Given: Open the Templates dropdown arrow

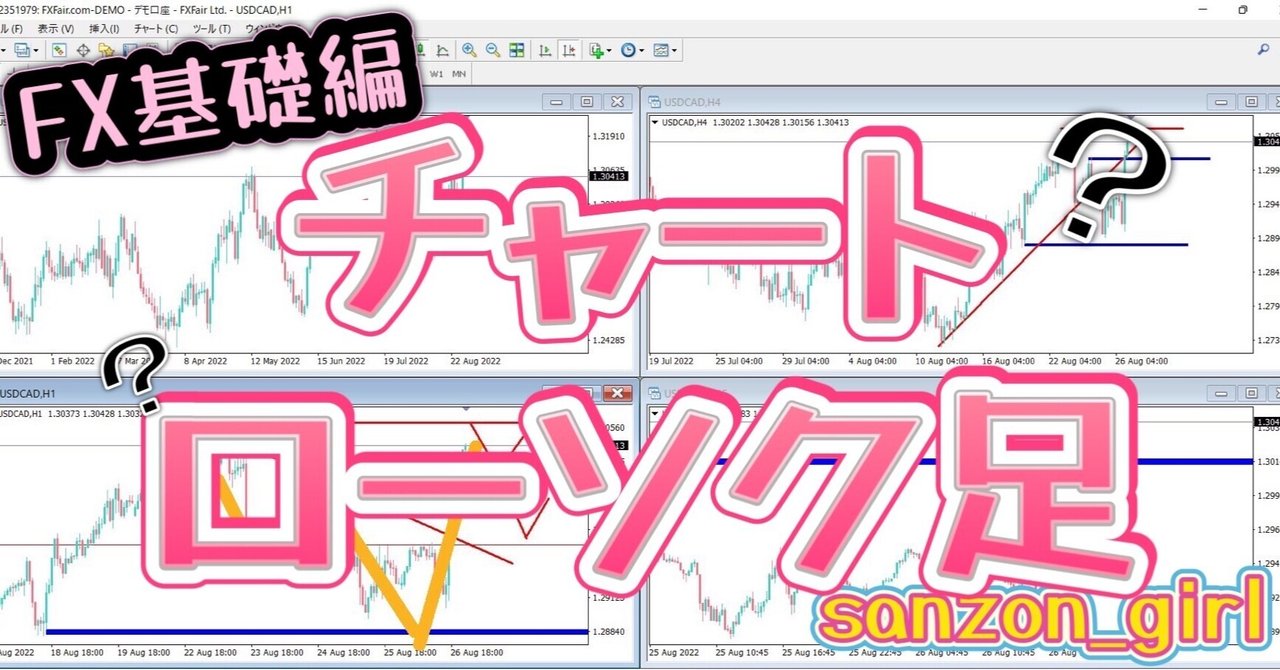Looking at the screenshot, I should (x=676, y=50).
